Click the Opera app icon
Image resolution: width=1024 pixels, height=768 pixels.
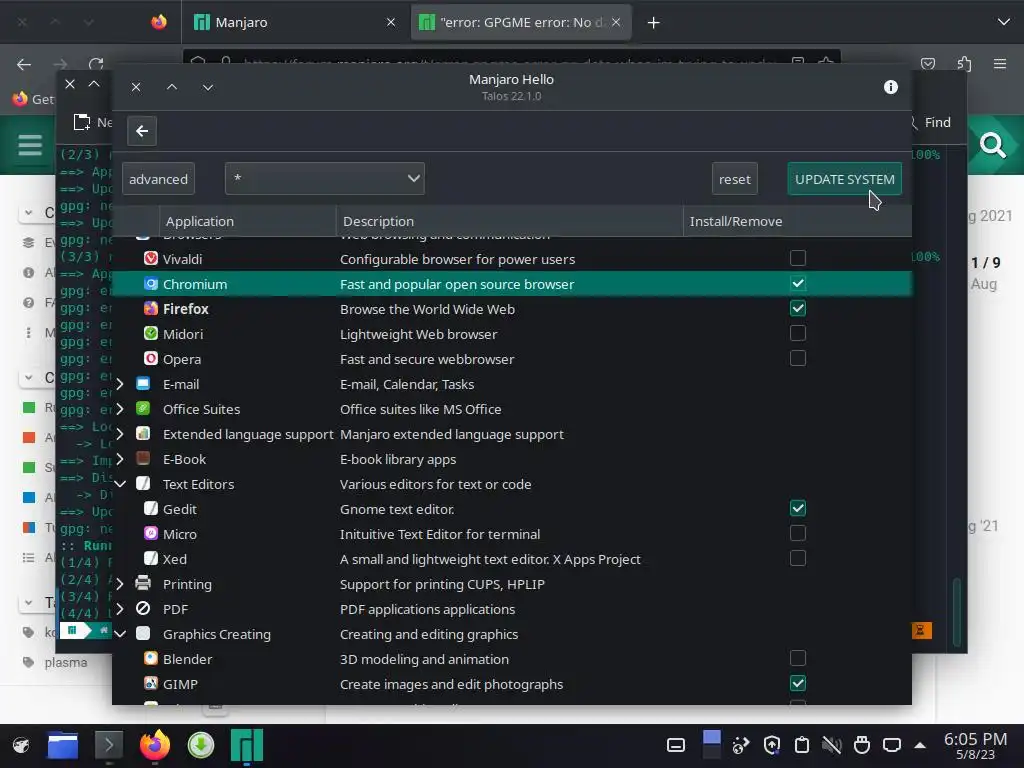(x=151, y=359)
